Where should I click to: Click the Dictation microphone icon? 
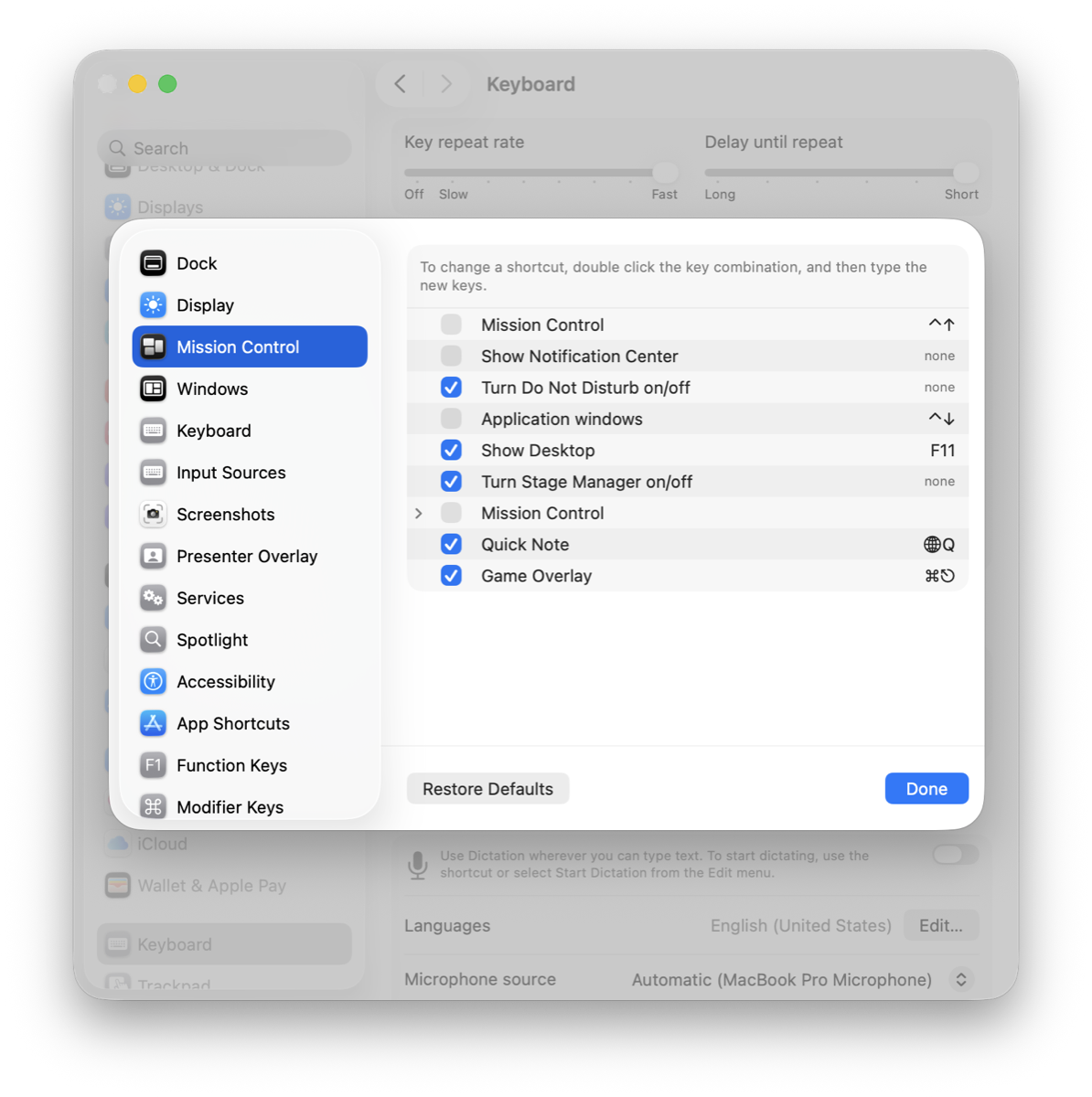[x=418, y=865]
